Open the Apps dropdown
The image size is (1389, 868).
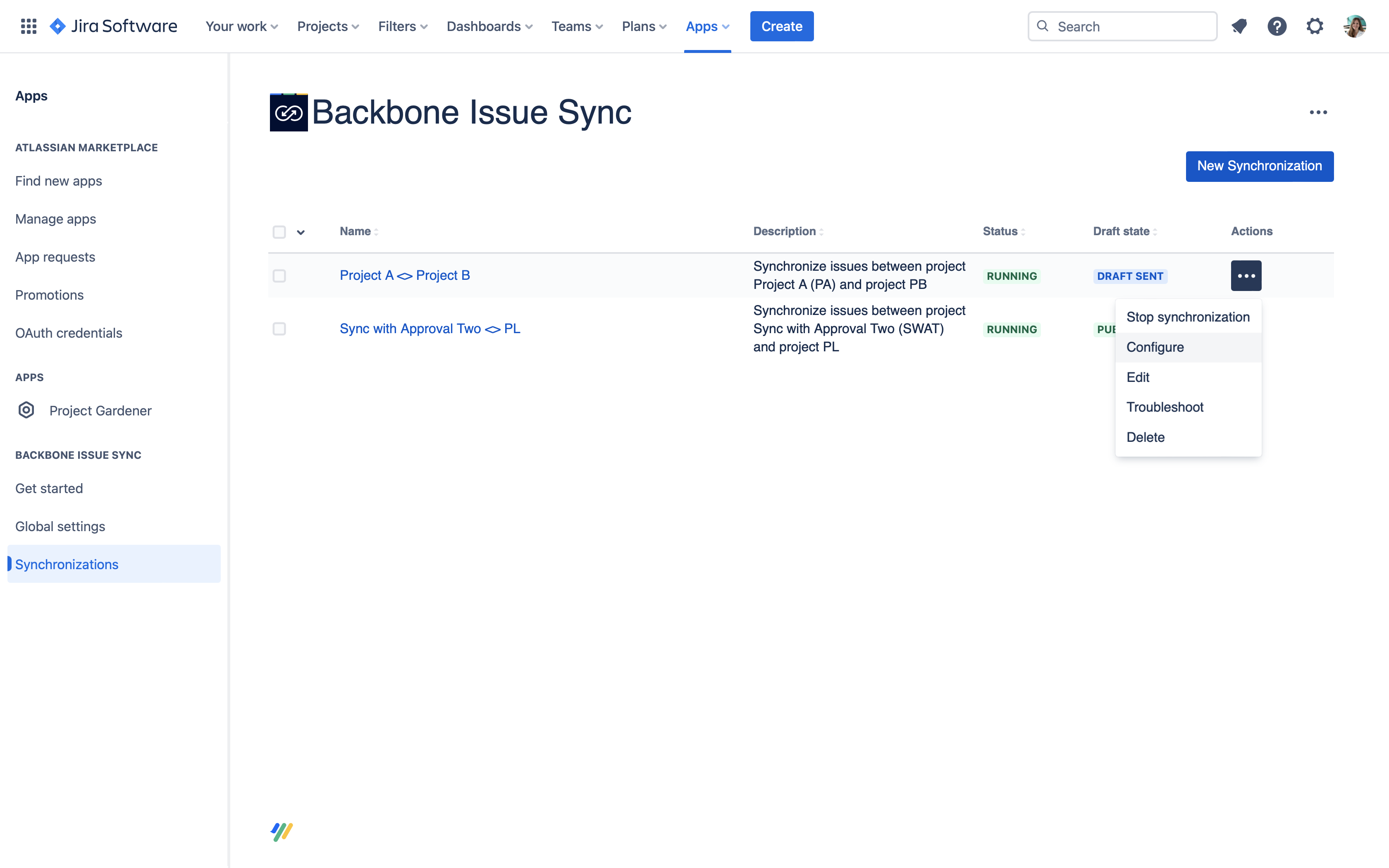point(707,26)
